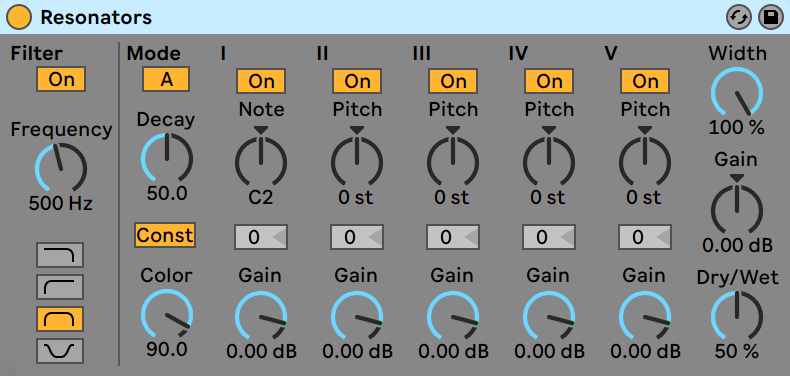790x376 pixels.
Task: Select the high-pass filter shape icon
Action: tap(60, 287)
